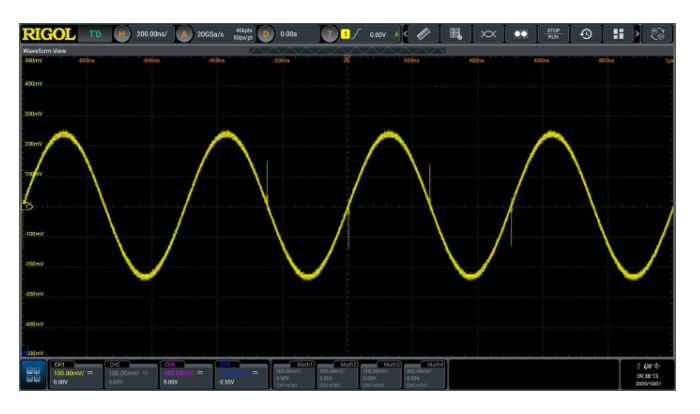Image resolution: width=700 pixels, height=414 pixels.
Task: Open the Math3 panel
Action: (x=380, y=375)
